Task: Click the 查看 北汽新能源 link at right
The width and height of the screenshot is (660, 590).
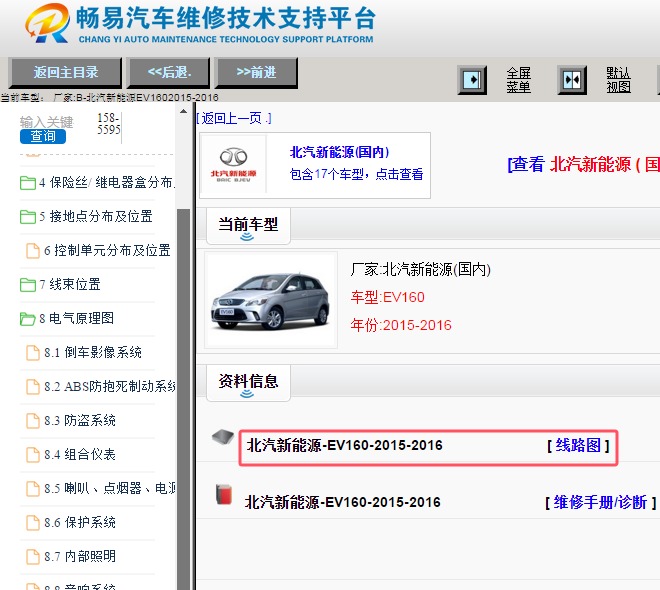Action: click(x=583, y=164)
